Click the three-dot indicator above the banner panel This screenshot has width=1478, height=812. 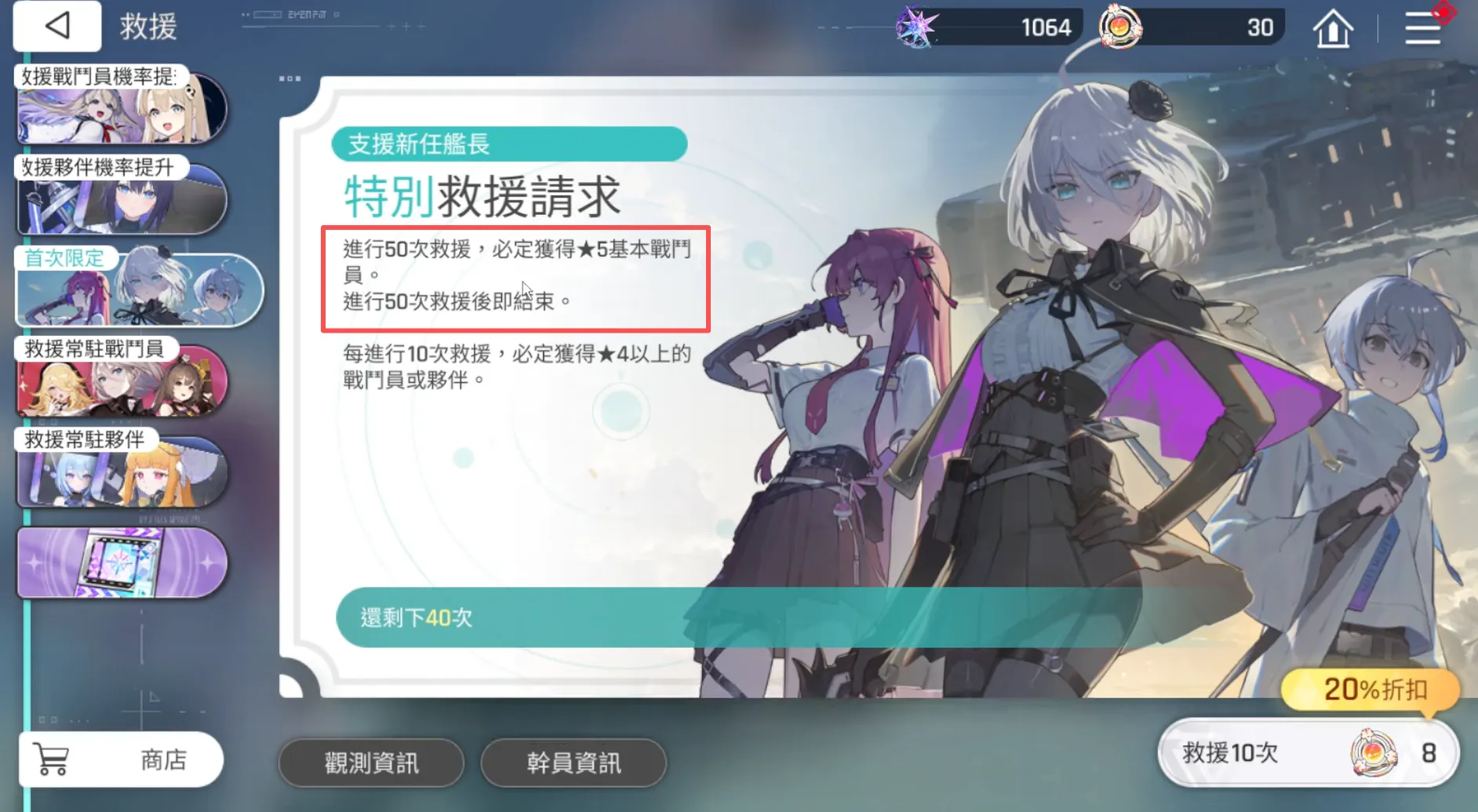coord(289,78)
